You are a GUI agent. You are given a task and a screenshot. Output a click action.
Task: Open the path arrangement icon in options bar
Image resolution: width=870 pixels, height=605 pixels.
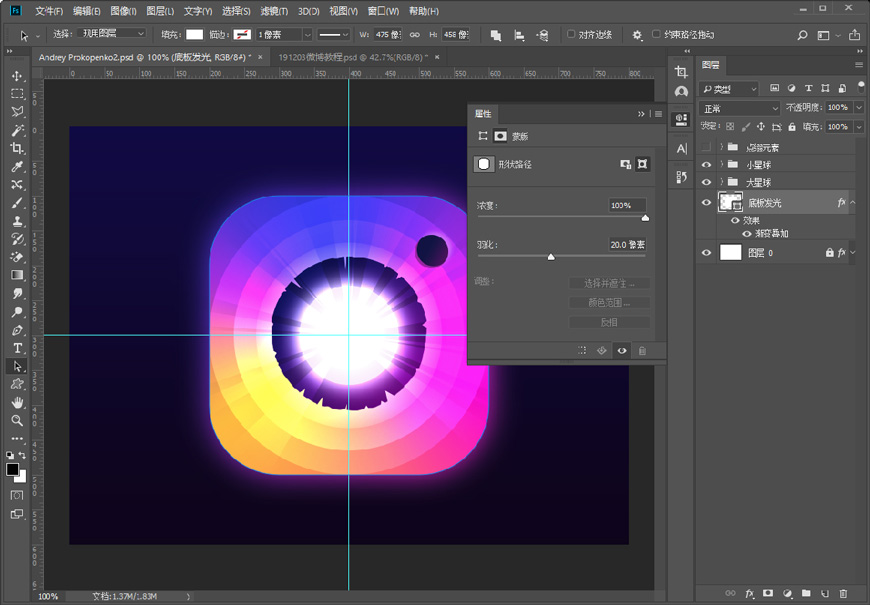[x=543, y=35]
